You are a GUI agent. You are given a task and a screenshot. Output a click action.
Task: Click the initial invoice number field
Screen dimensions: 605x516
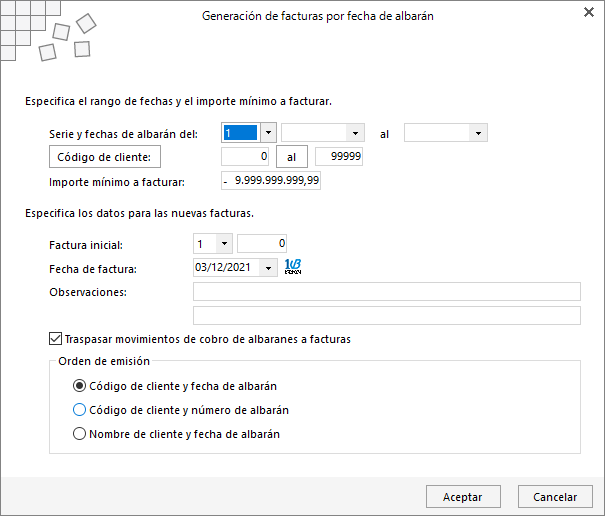tap(262, 244)
